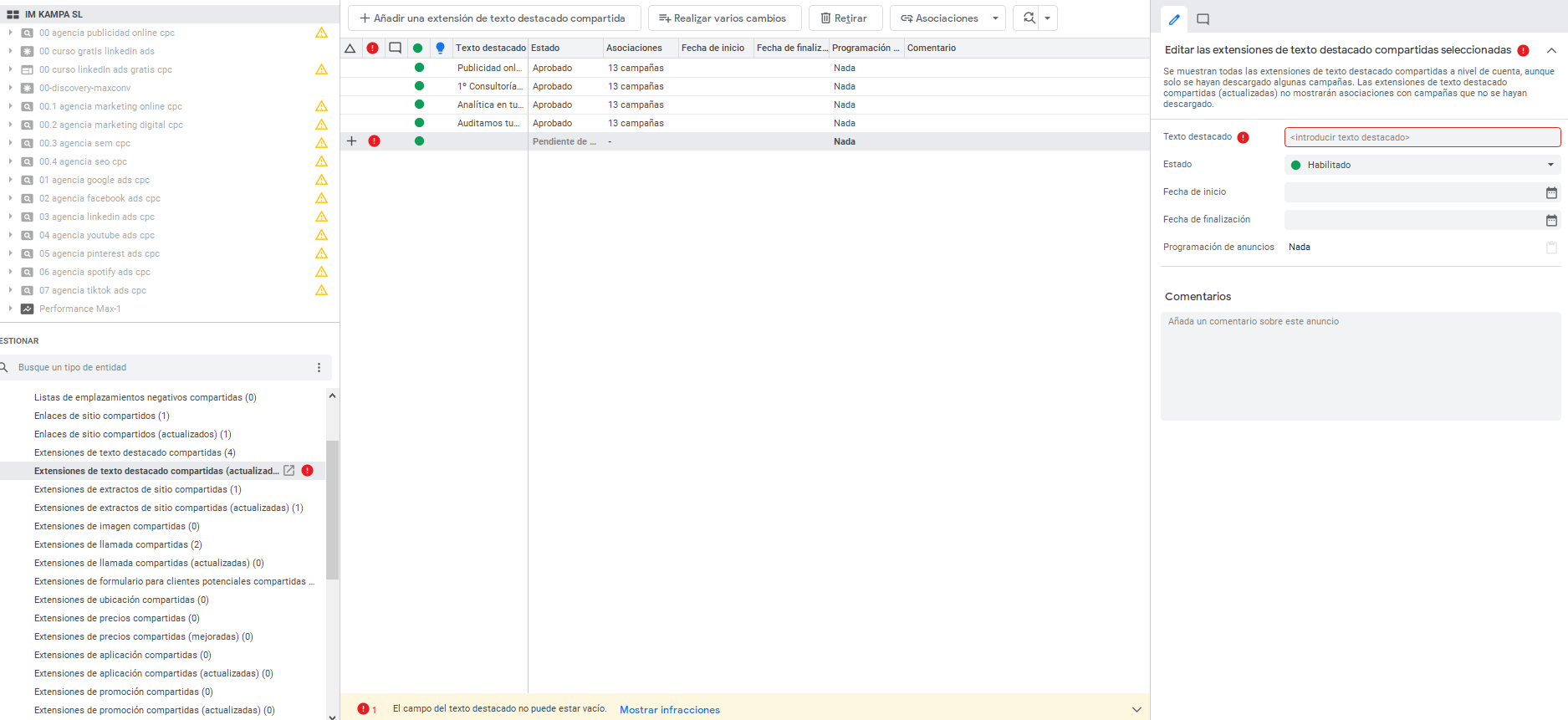Collapse the edit panel with chevron
This screenshot has width=1568, height=720.
[x=1551, y=50]
